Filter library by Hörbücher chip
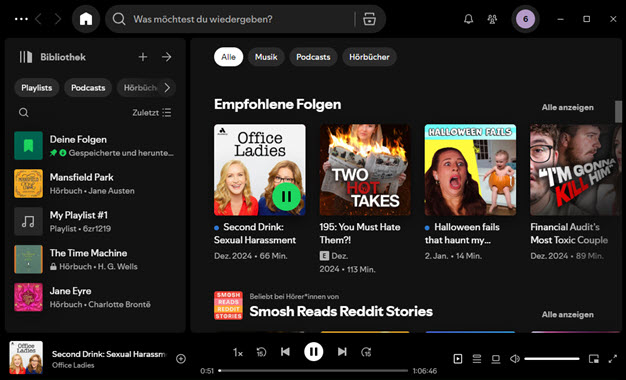The width and height of the screenshot is (626, 380). 139,88
